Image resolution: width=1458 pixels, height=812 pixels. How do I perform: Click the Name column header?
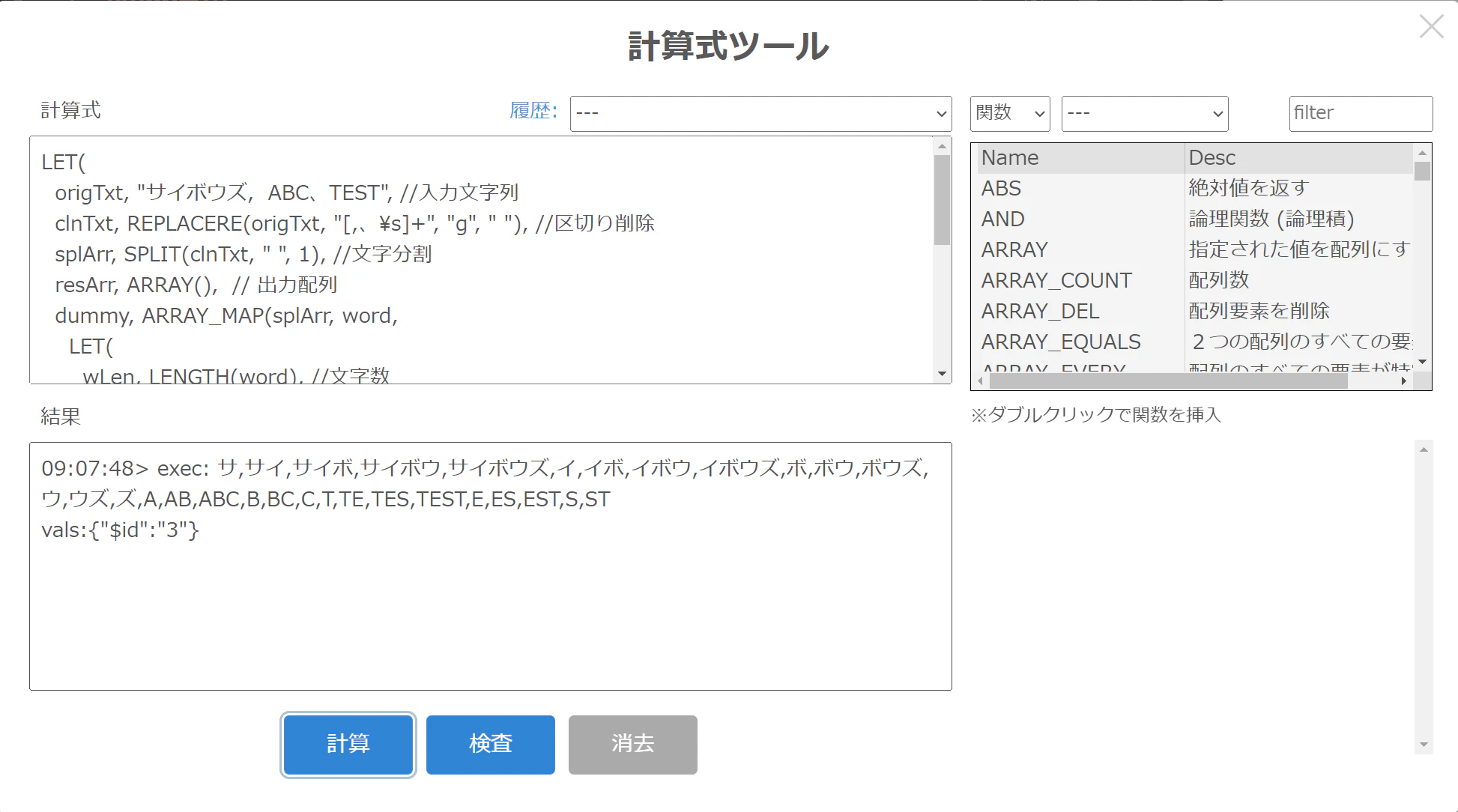pyautogui.click(x=1010, y=157)
